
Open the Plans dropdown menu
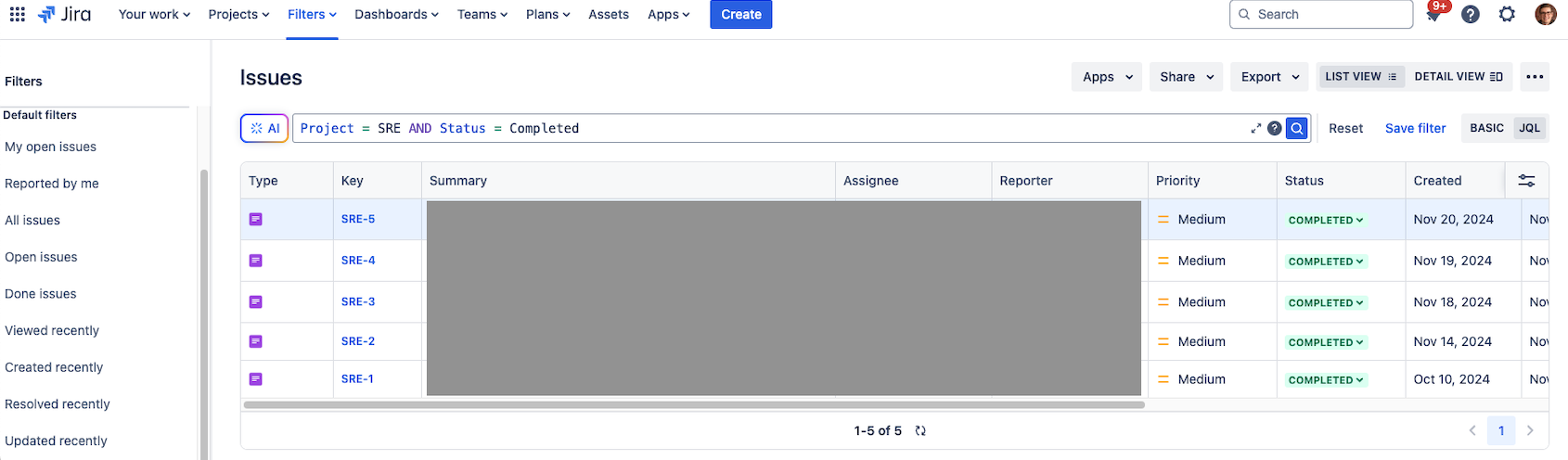(x=548, y=14)
